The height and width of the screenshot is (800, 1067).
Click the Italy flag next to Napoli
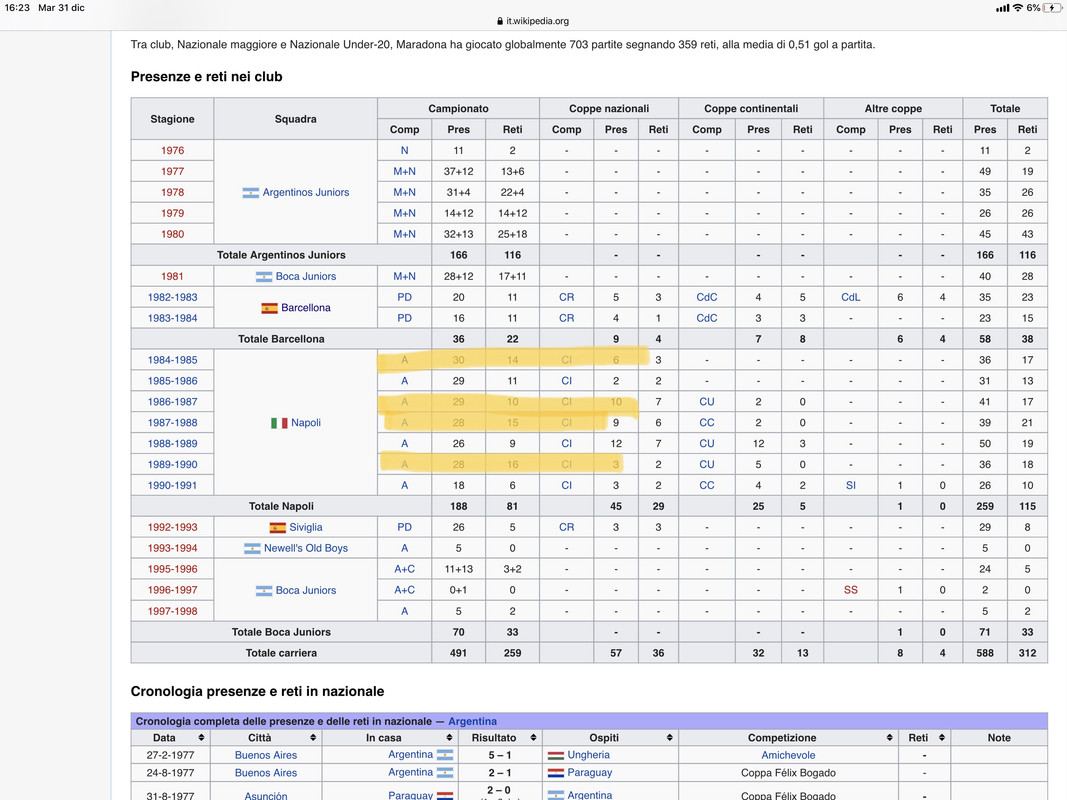point(279,423)
